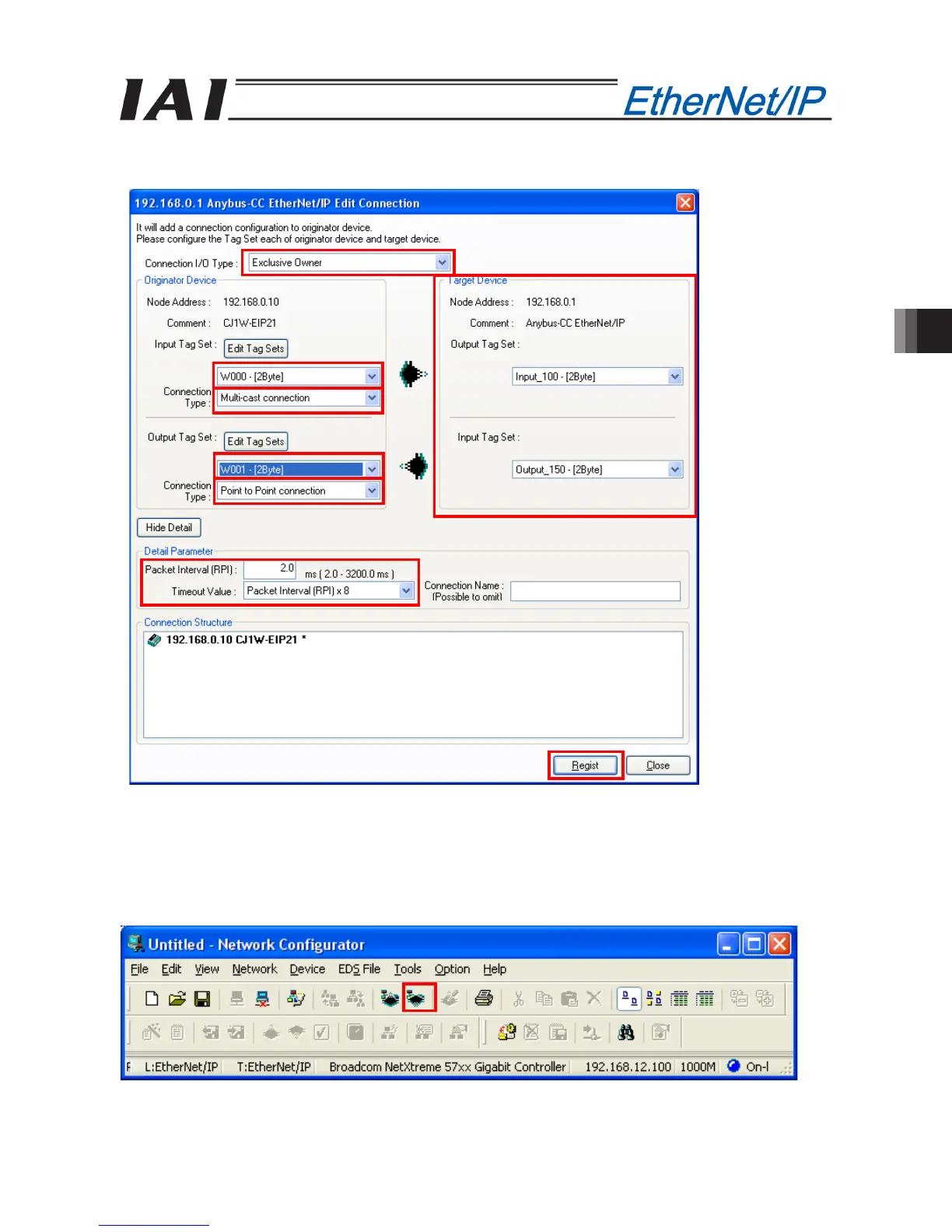Open the Connection I/O Type dropdown
The height and width of the screenshot is (1232, 952).
point(442,263)
